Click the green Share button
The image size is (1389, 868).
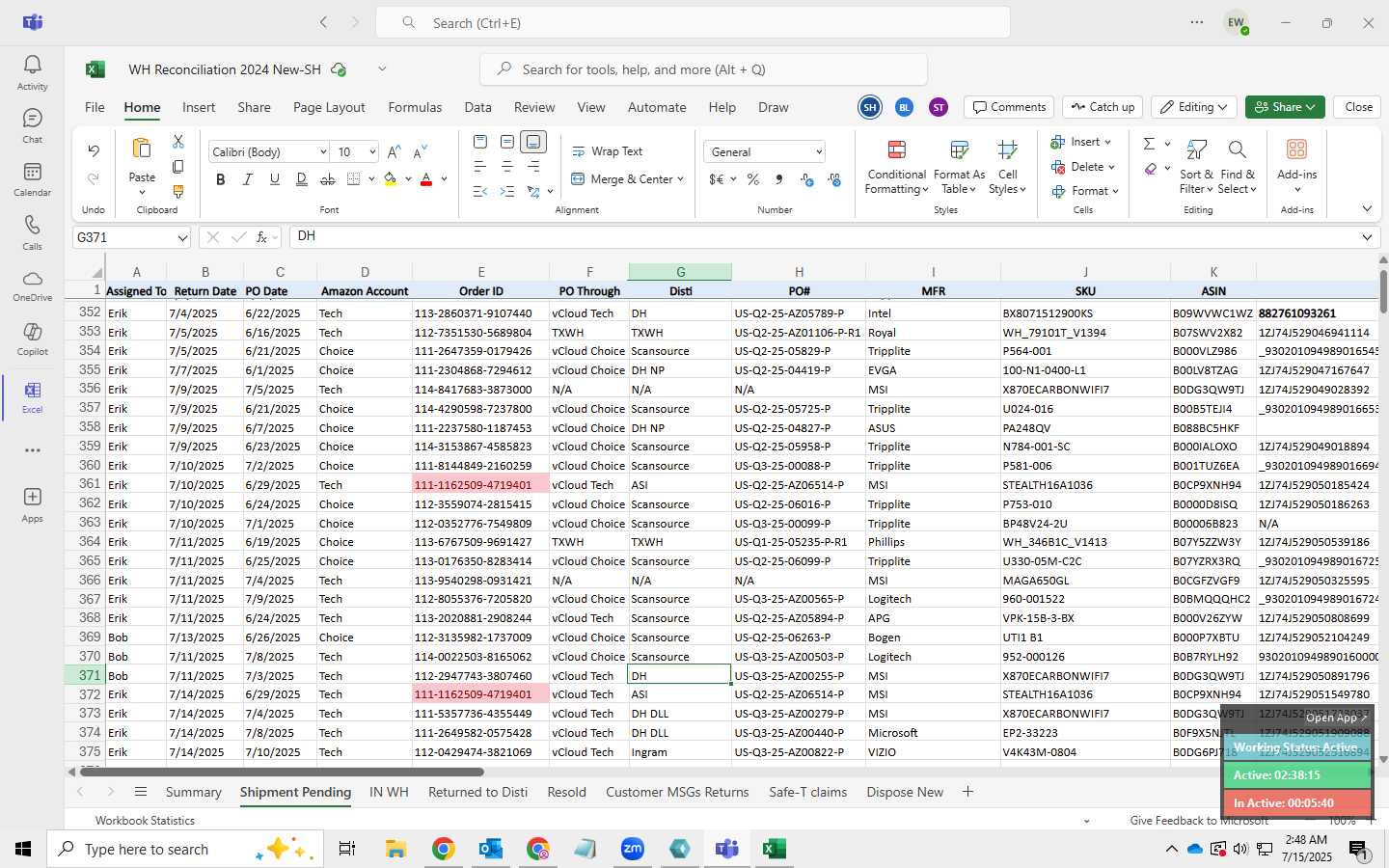click(1285, 107)
